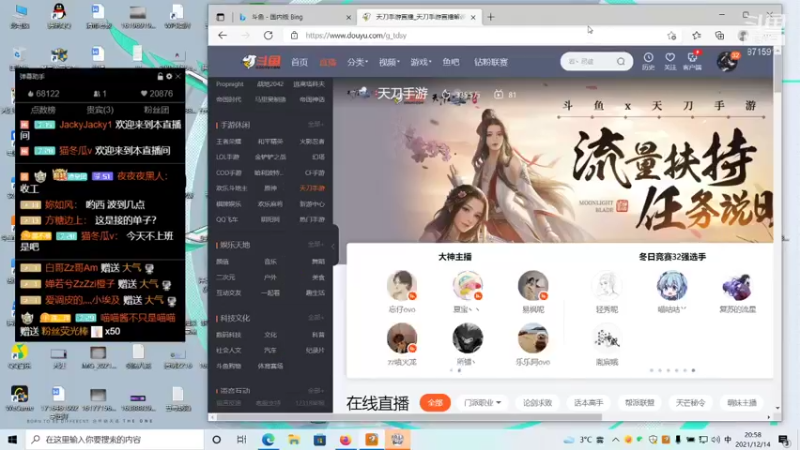Open 天刀手游 category in sidebar
The width and height of the screenshot is (800, 450).
(x=312, y=188)
